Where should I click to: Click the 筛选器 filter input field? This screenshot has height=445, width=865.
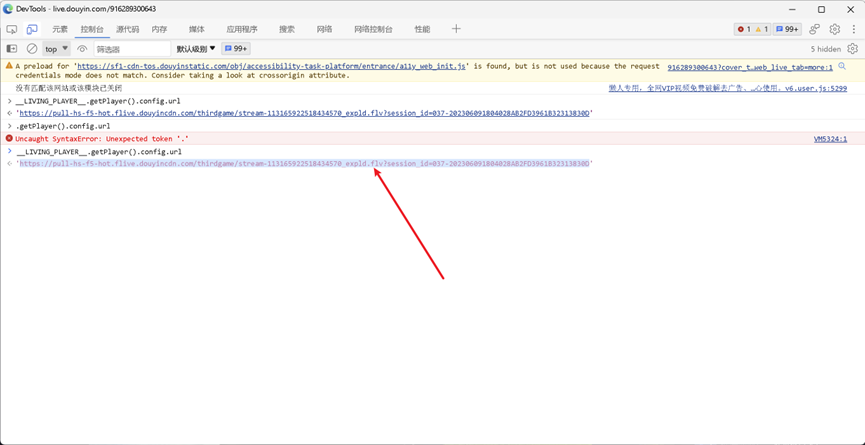(x=132, y=49)
